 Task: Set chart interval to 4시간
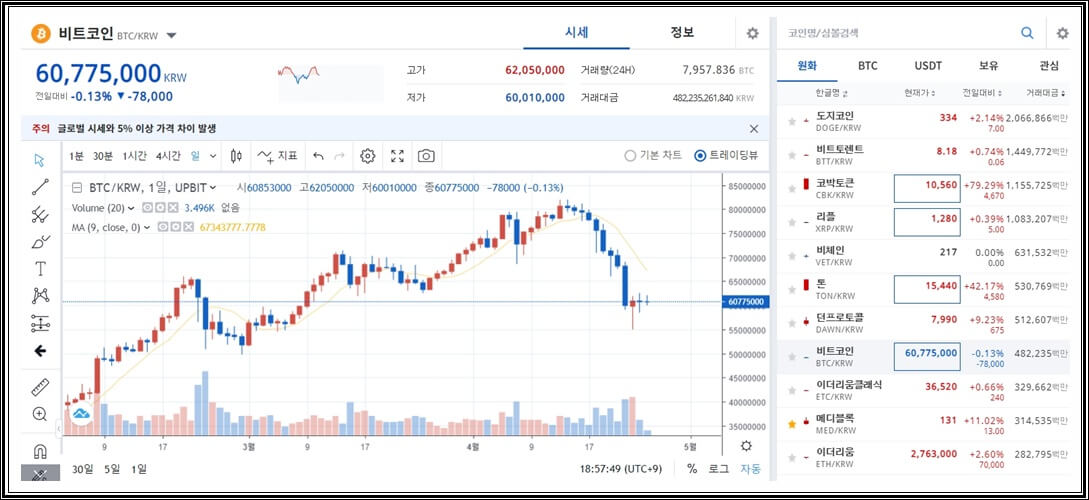[167, 156]
